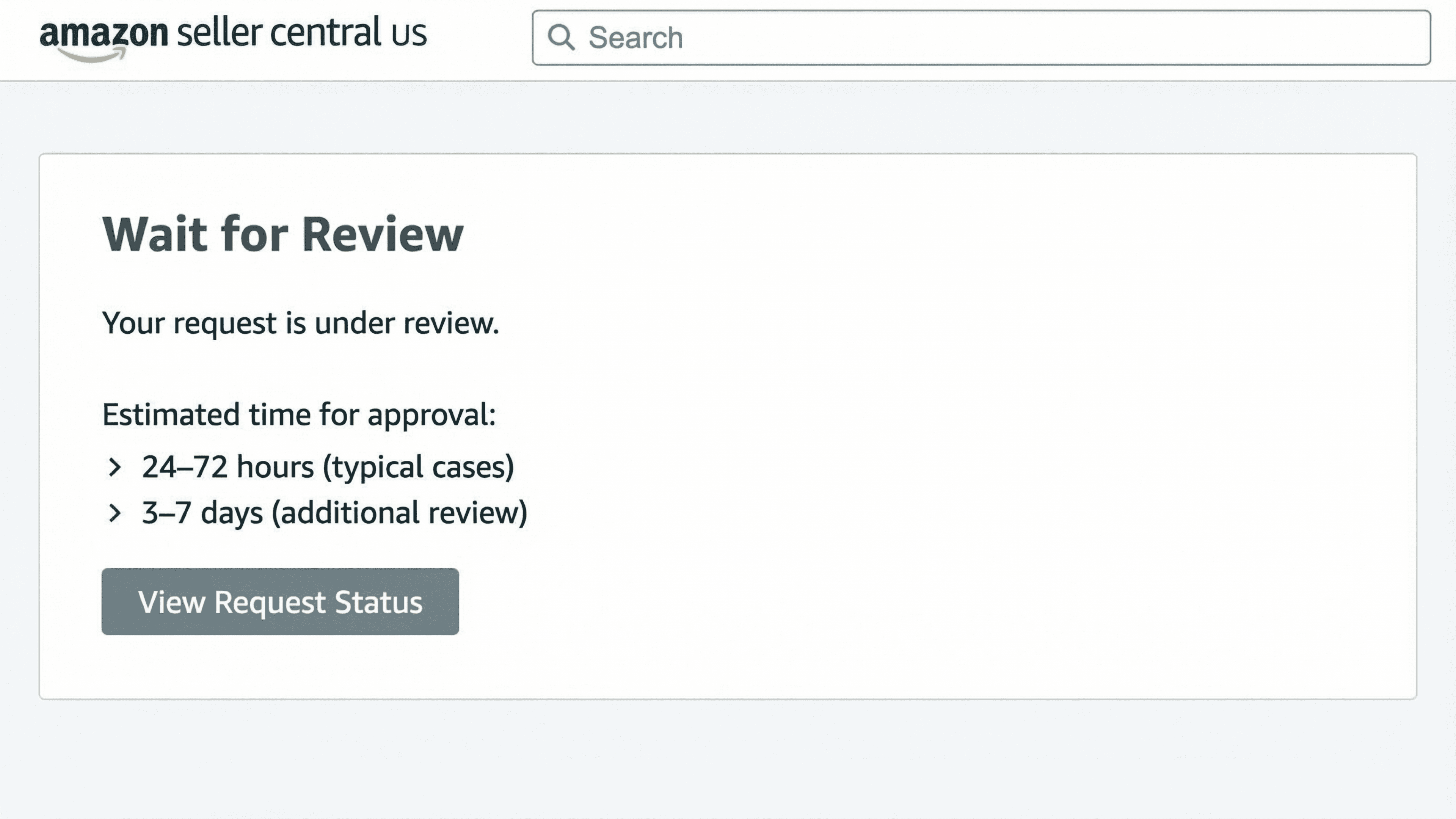Viewport: 1456px width, 819px height.
Task: Select the "Wait for Review" heading
Action: pyautogui.click(x=282, y=234)
